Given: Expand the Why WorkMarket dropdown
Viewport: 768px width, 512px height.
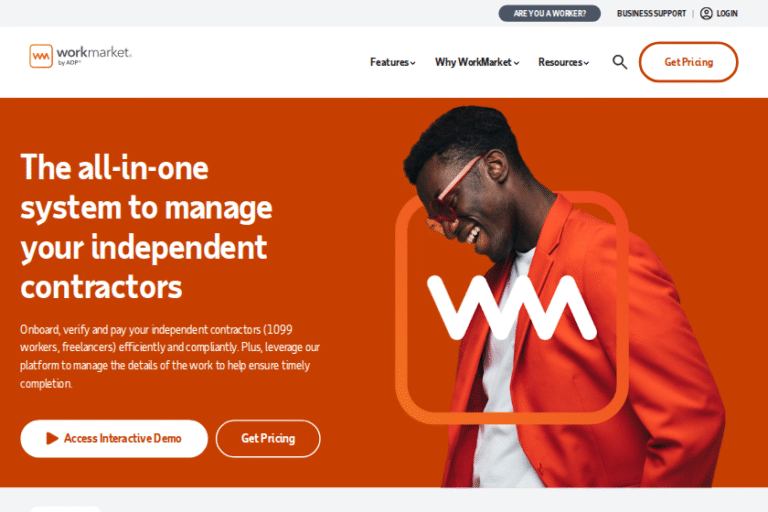Looking at the screenshot, I should point(477,62).
